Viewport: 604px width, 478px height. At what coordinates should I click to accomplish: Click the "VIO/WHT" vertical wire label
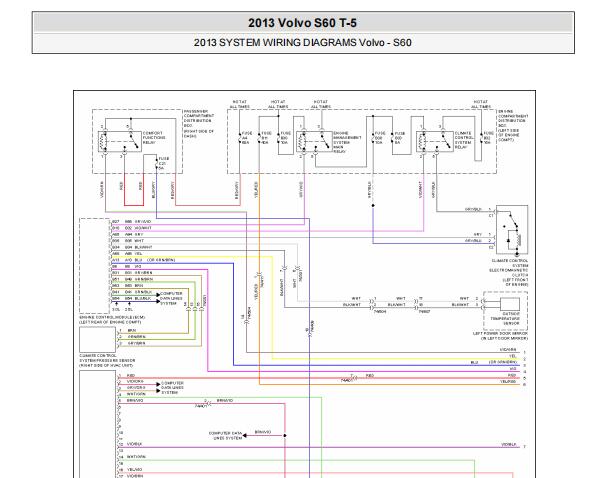tap(420, 190)
